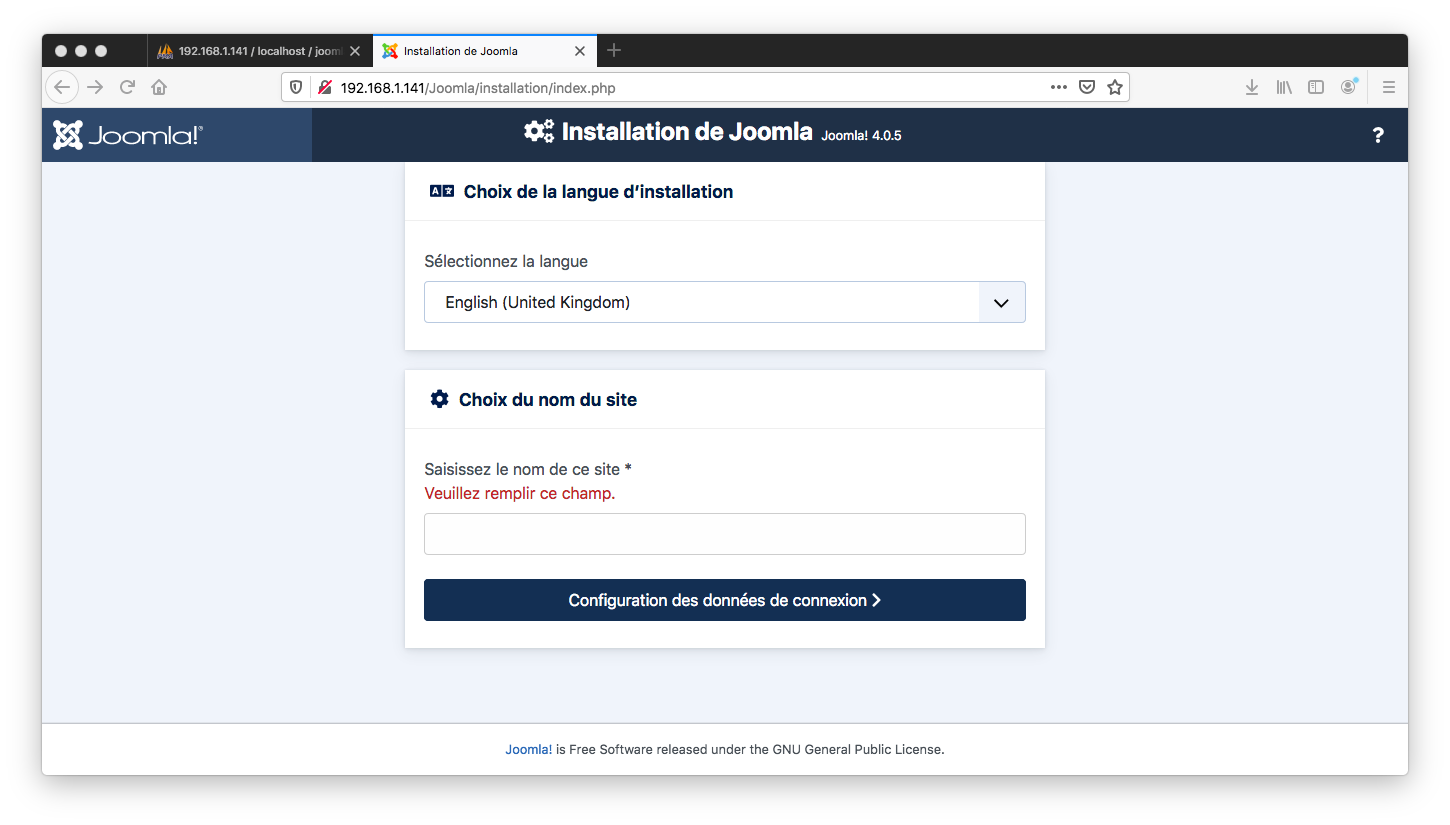Click the blocked-content permissions icon in the address bar

[x=324, y=87]
